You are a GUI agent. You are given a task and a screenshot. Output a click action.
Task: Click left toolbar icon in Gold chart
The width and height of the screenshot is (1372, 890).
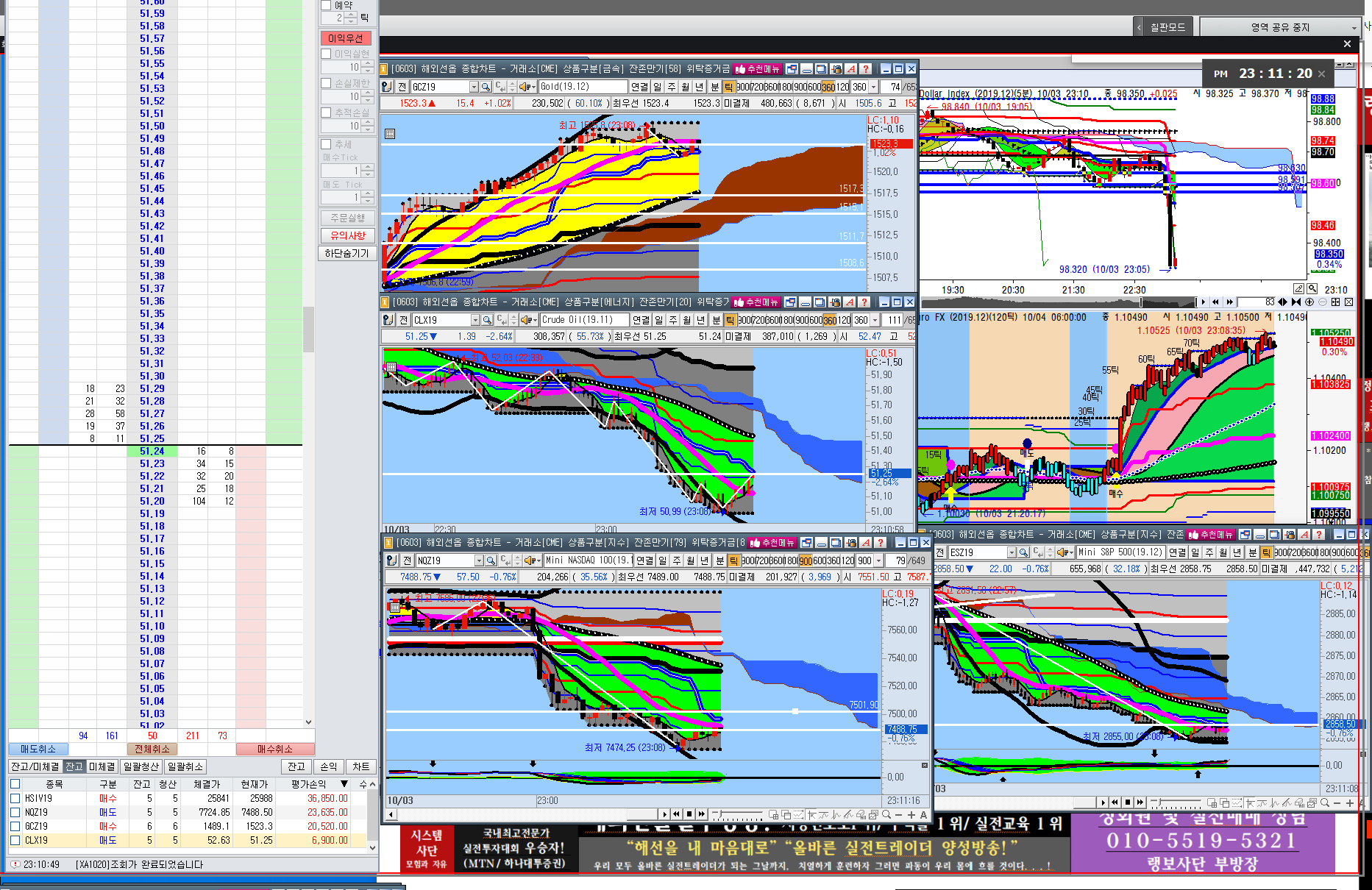(x=387, y=87)
